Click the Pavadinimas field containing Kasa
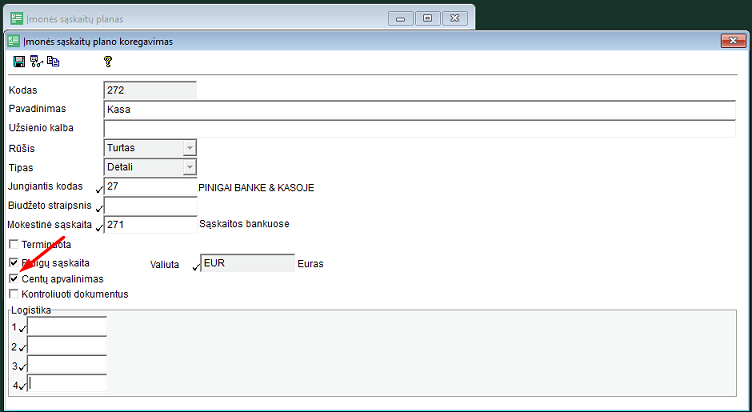The image size is (752, 412). point(419,109)
